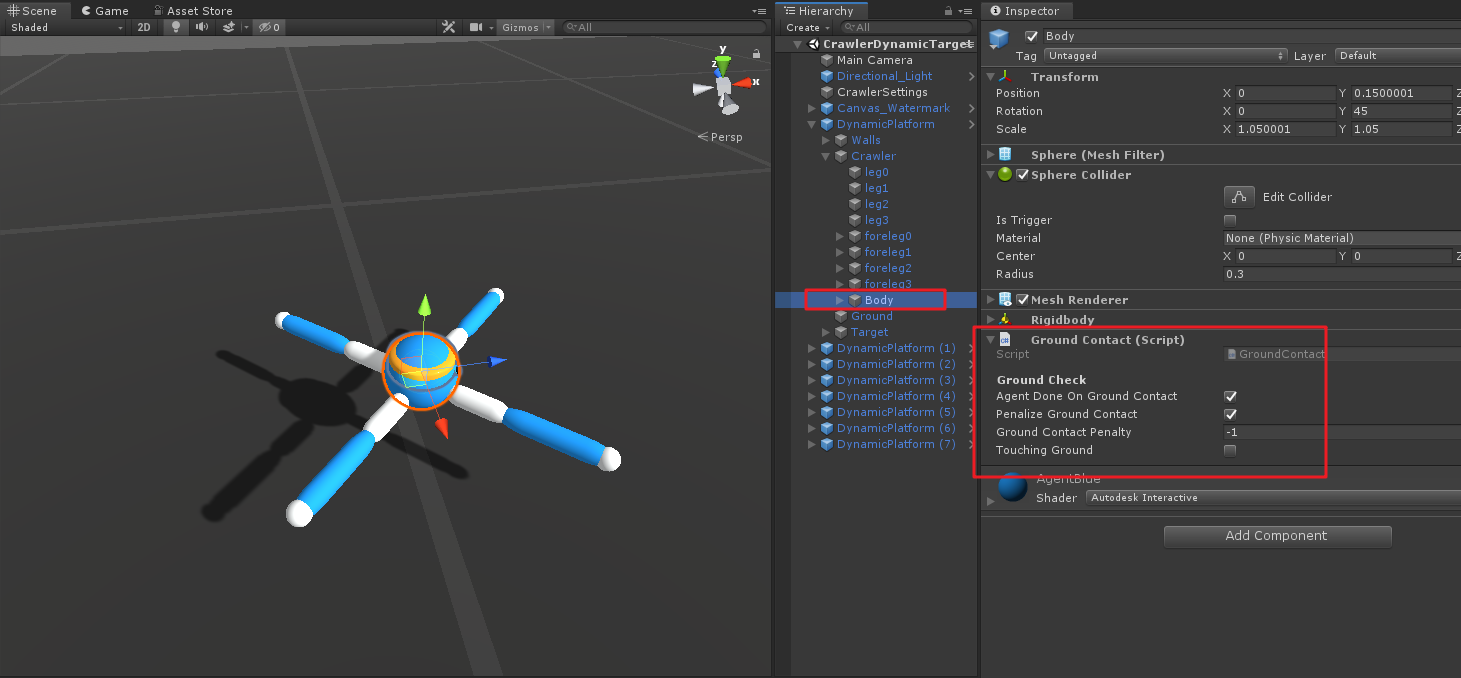1461x678 pixels.
Task: Open the Autodesk Interactive shader dropdown
Action: pos(1273,497)
